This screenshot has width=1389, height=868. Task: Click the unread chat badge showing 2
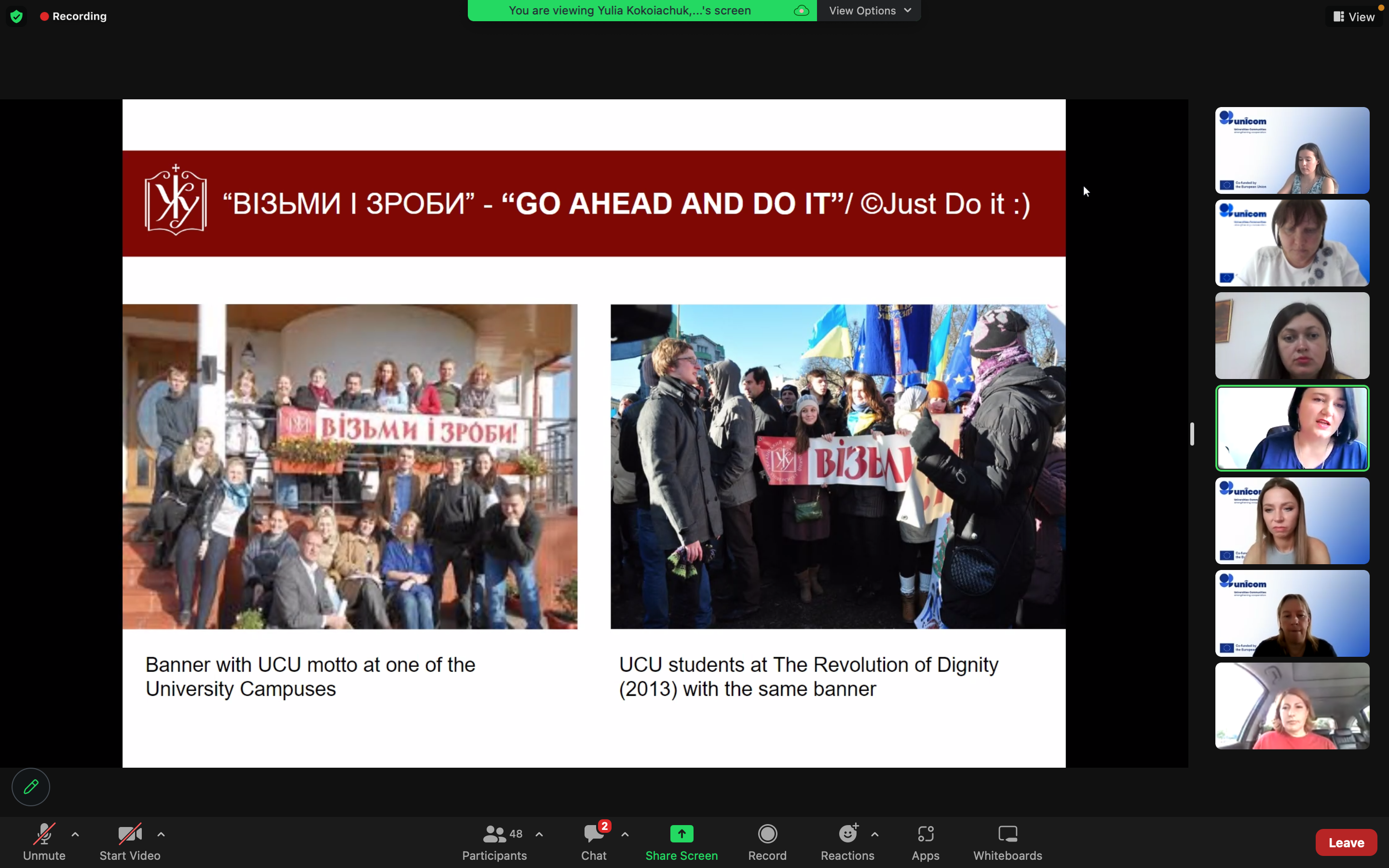[604, 826]
